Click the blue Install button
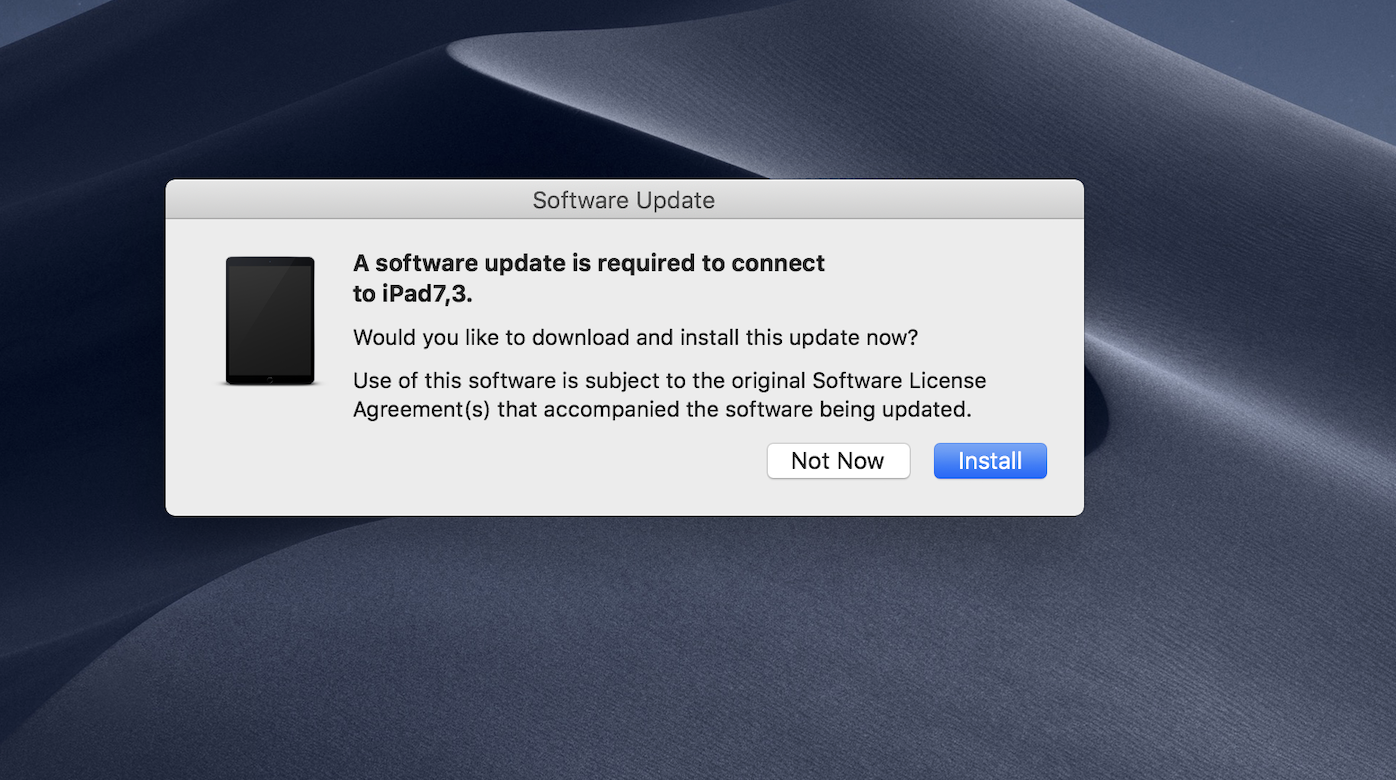Screen dimensions: 1396x780 pos(990,461)
